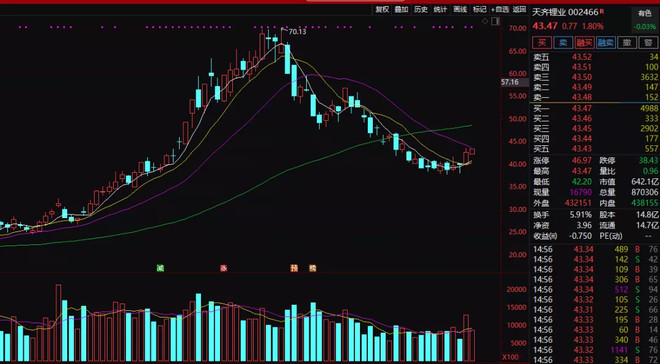This screenshot has height=364, width=660.
Task: Select the 标记 mark toolbar item
Action: [x=479, y=9]
